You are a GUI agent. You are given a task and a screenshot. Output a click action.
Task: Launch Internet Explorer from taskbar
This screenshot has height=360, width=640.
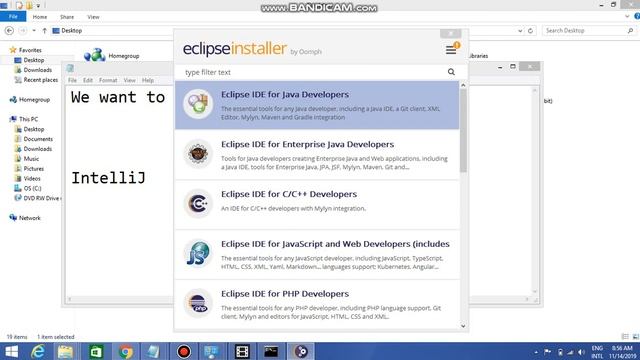click(38, 351)
